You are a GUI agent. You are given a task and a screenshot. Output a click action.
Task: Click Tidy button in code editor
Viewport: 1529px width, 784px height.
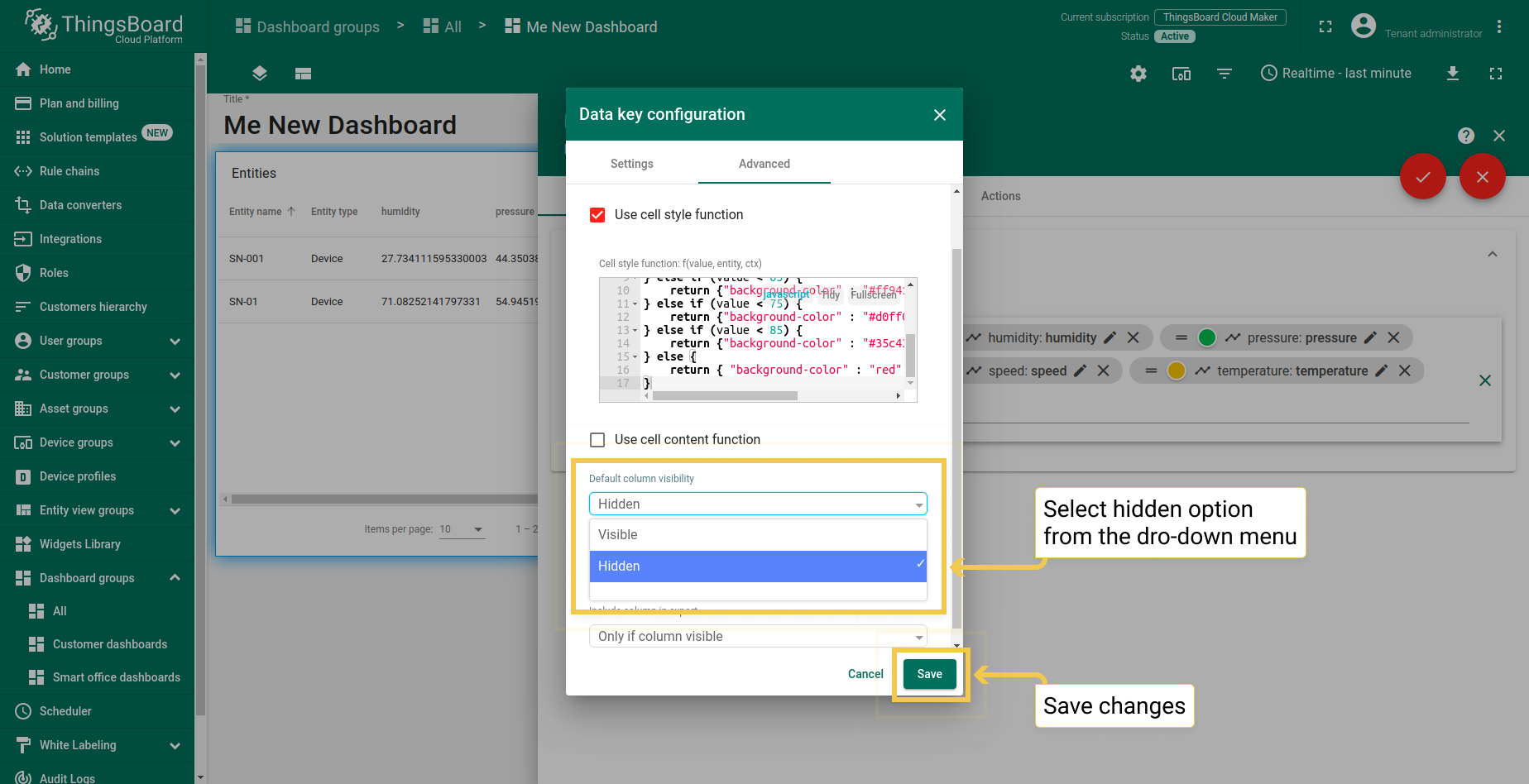click(x=831, y=295)
